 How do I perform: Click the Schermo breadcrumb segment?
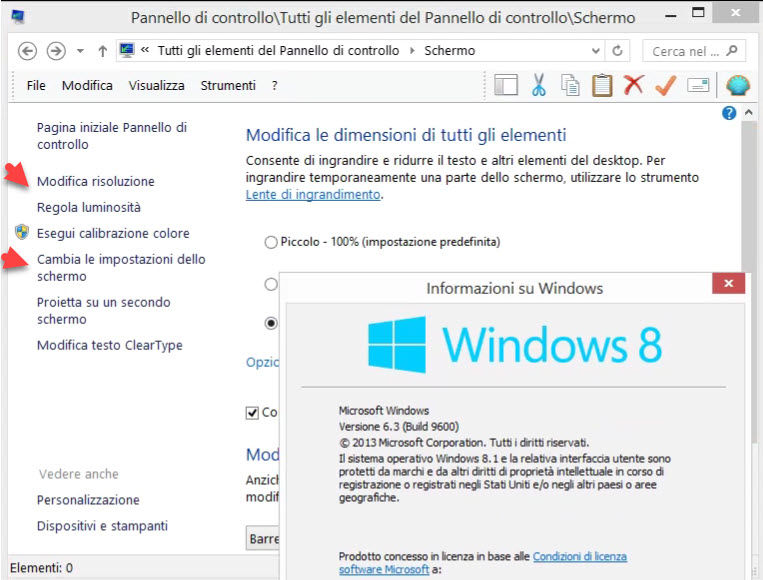click(x=449, y=51)
